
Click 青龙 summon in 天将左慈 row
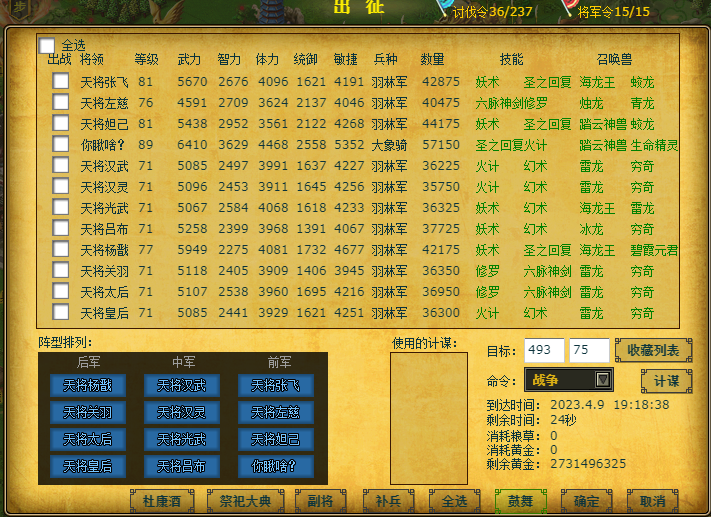click(642, 103)
